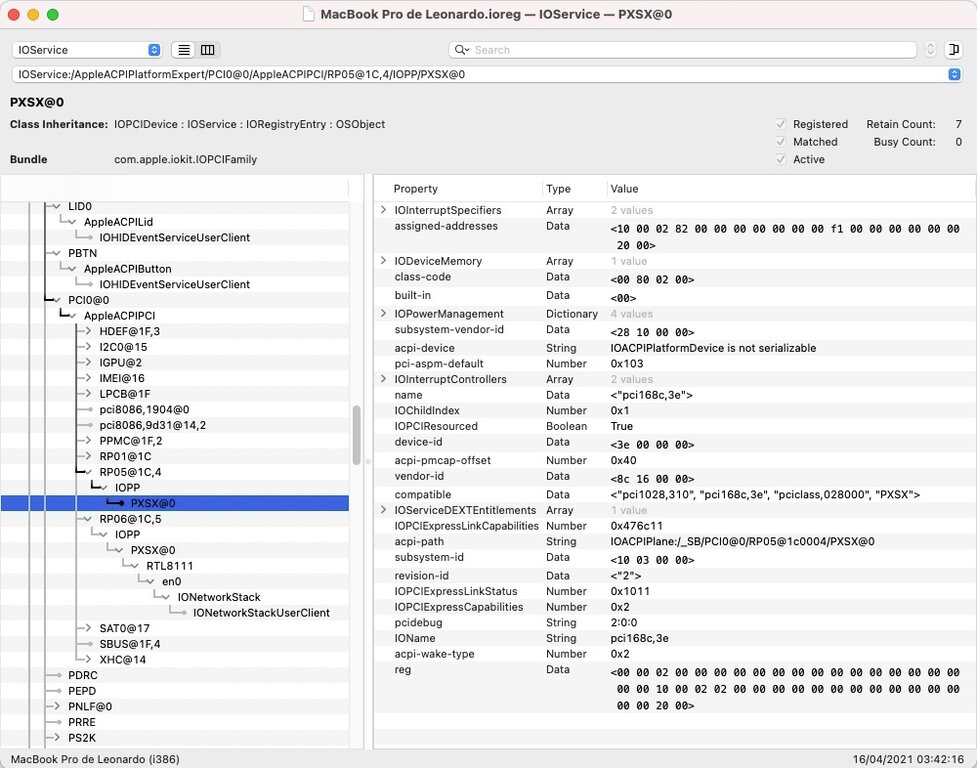Select the subsystem-vendor-id property row
The height and width of the screenshot is (768, 977).
point(674,331)
